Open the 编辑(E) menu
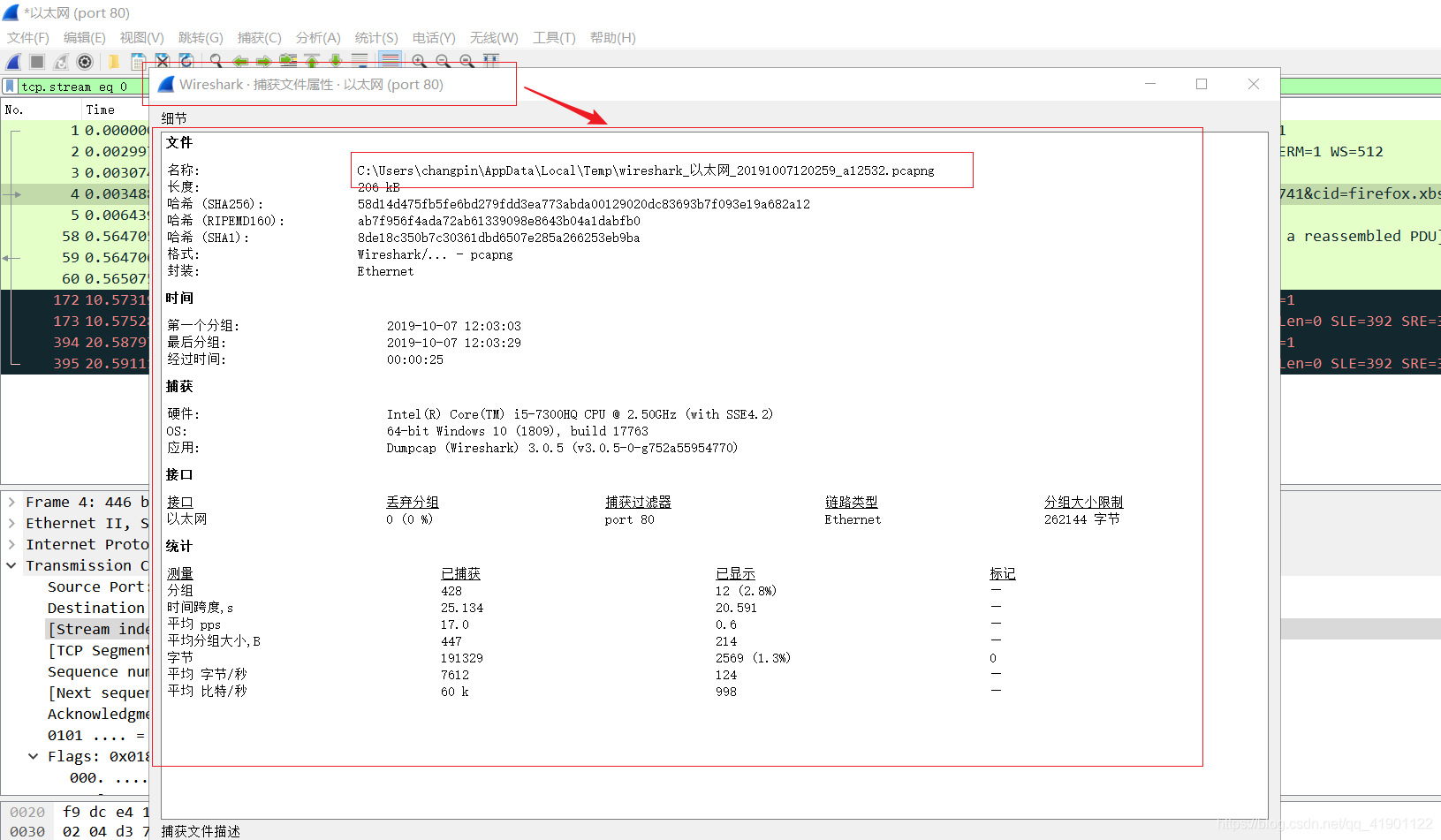 (85, 38)
